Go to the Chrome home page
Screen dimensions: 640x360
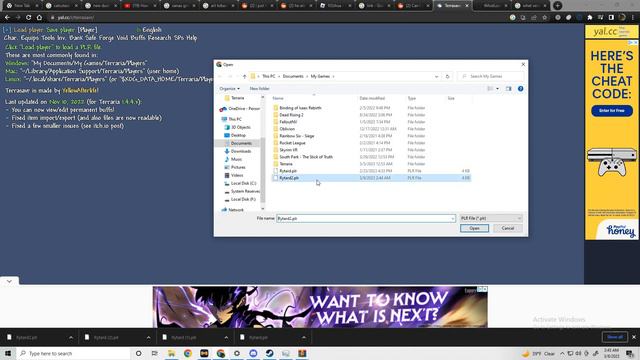(39, 18)
